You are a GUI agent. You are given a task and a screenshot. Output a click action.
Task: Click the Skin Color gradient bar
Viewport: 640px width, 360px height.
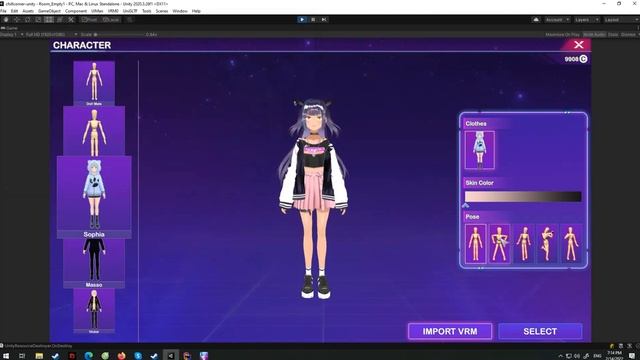[x=523, y=197]
